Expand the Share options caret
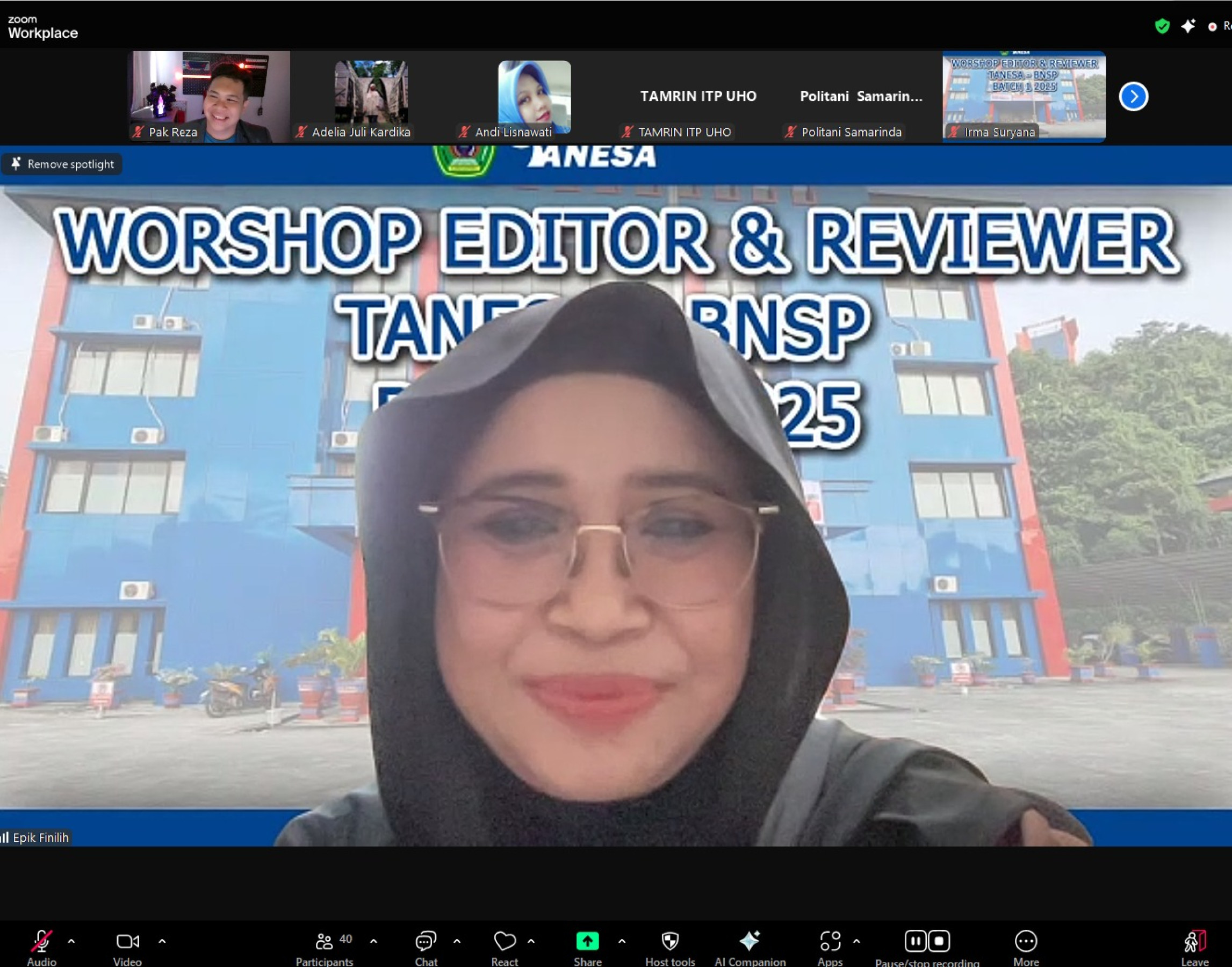The height and width of the screenshot is (967, 1232). point(622,941)
